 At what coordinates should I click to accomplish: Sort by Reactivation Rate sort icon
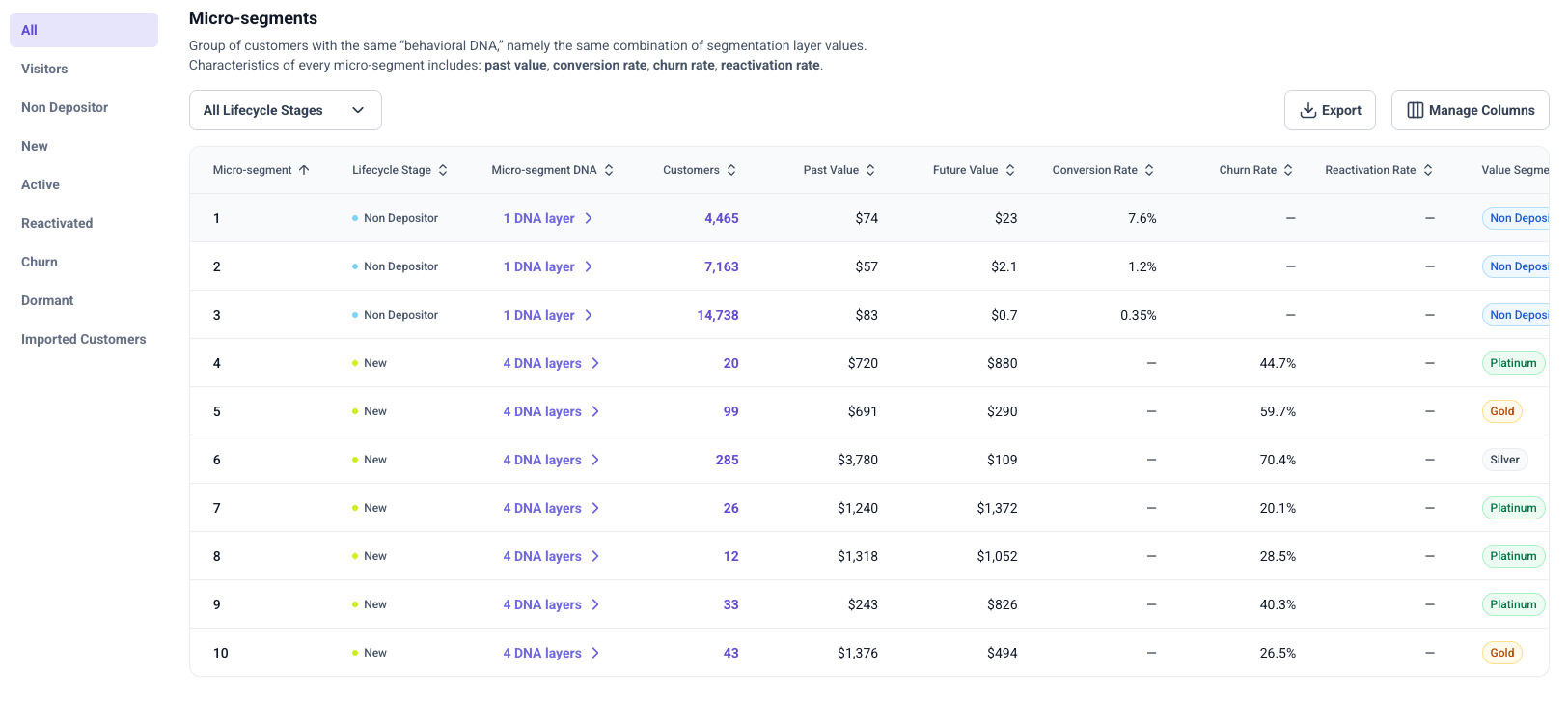(x=1428, y=170)
